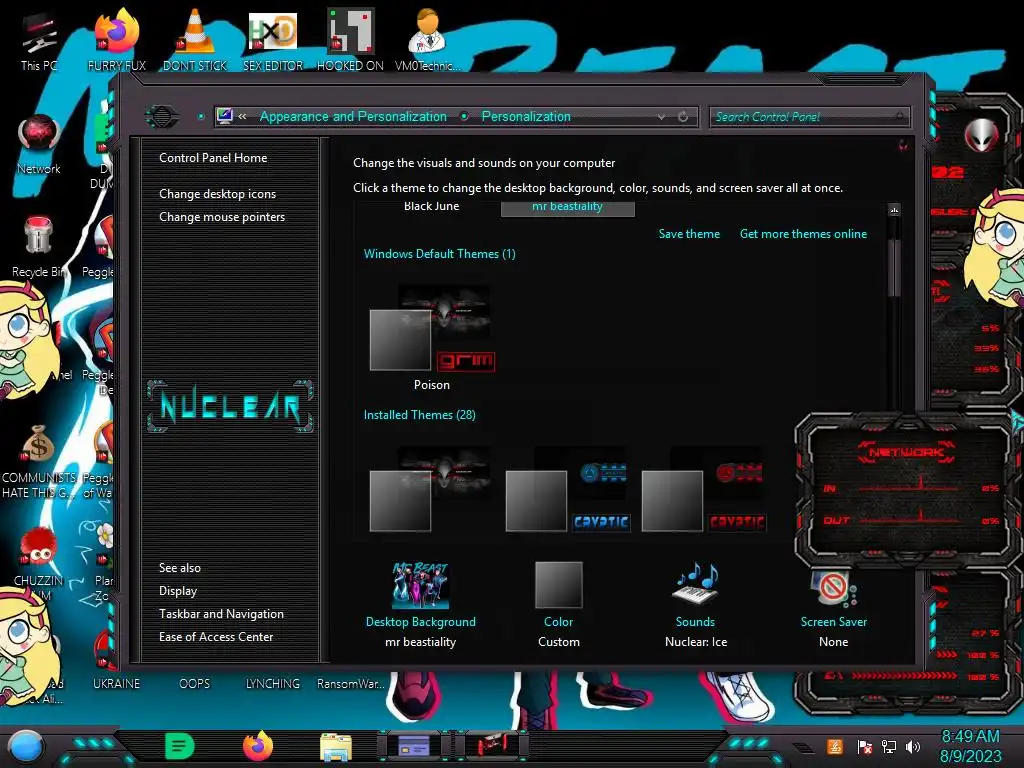Click the Alienware head gadget icon

click(x=981, y=135)
